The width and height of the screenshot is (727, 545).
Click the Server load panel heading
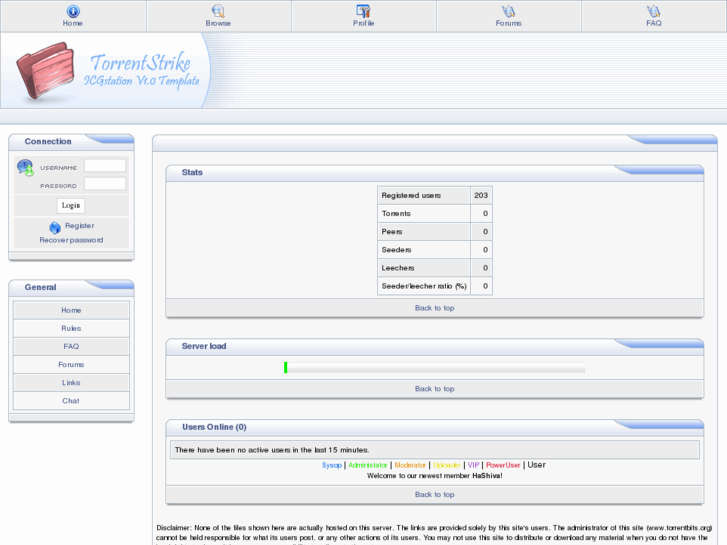[204, 346]
